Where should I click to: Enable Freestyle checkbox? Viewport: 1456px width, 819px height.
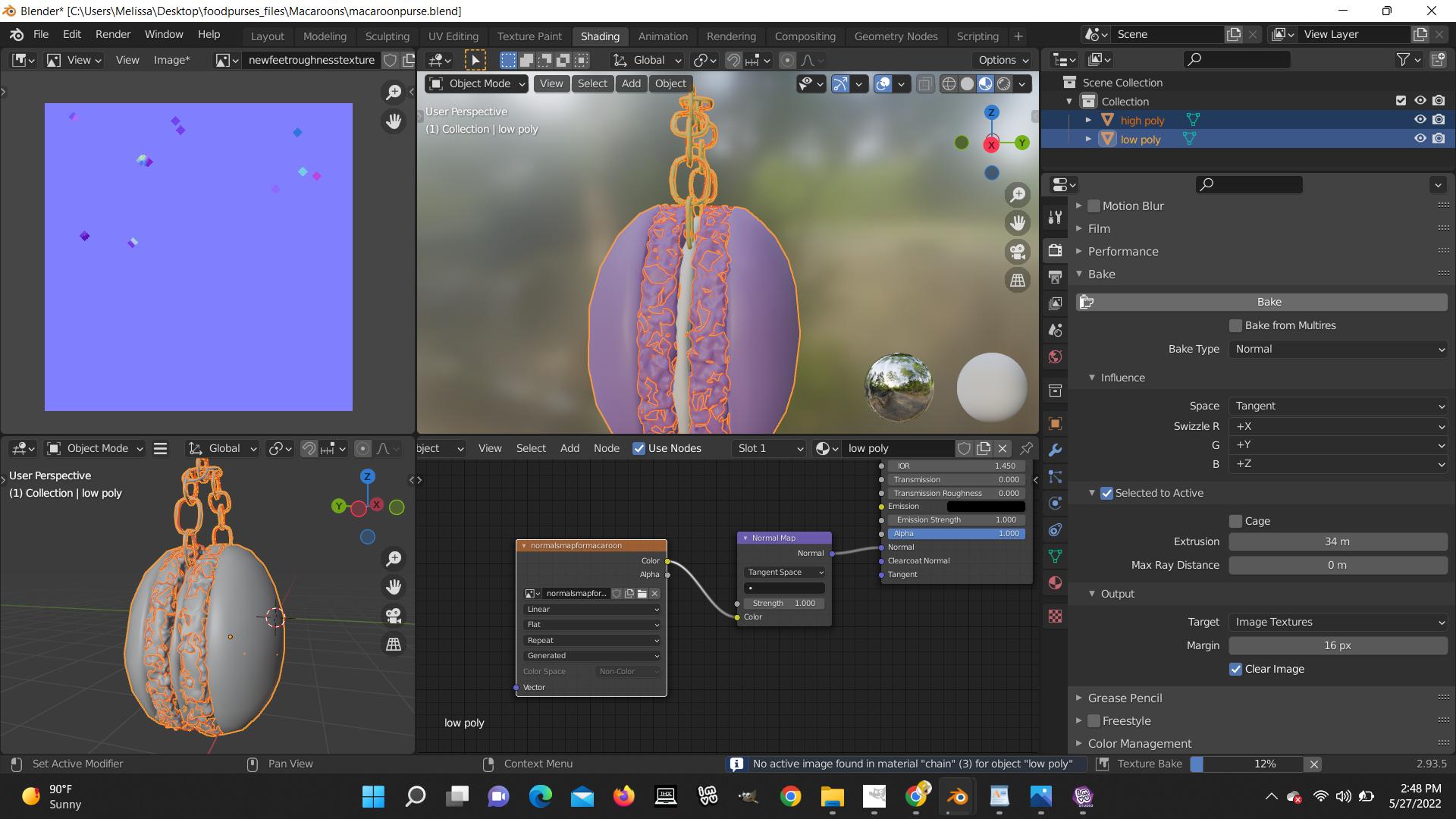(x=1094, y=720)
